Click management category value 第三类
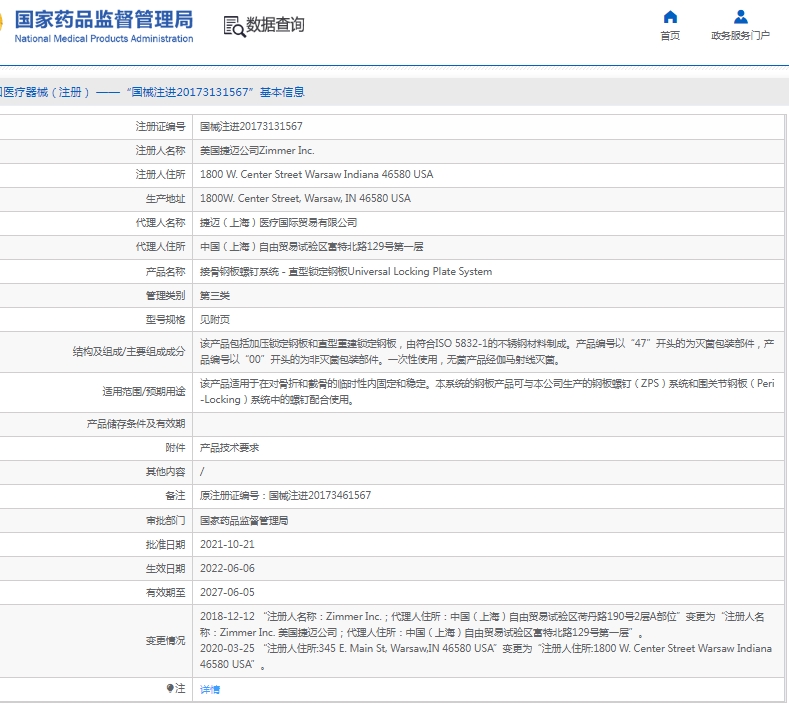Image resolution: width=789 pixels, height=707 pixels. [x=215, y=295]
